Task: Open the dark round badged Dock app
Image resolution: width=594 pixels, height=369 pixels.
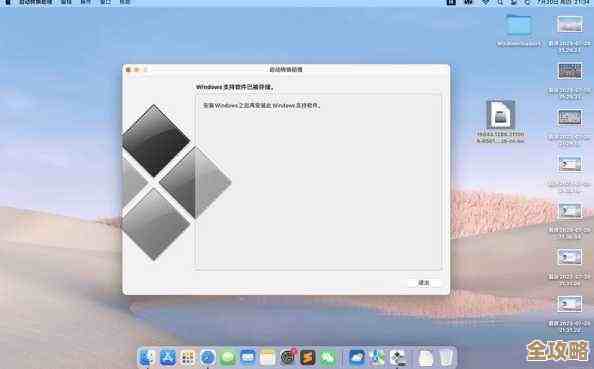Action: tap(288, 356)
